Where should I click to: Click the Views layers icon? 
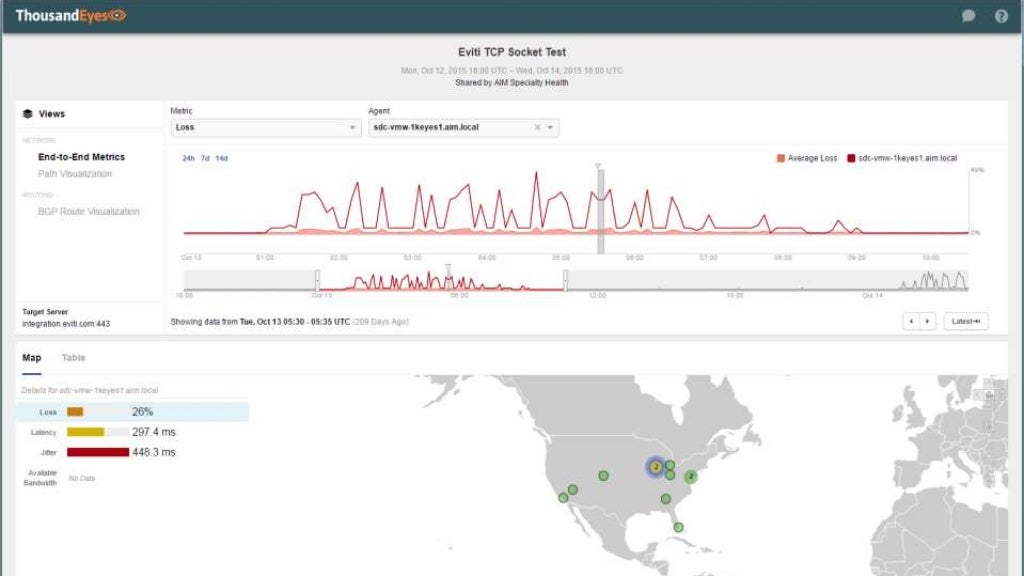tap(27, 114)
